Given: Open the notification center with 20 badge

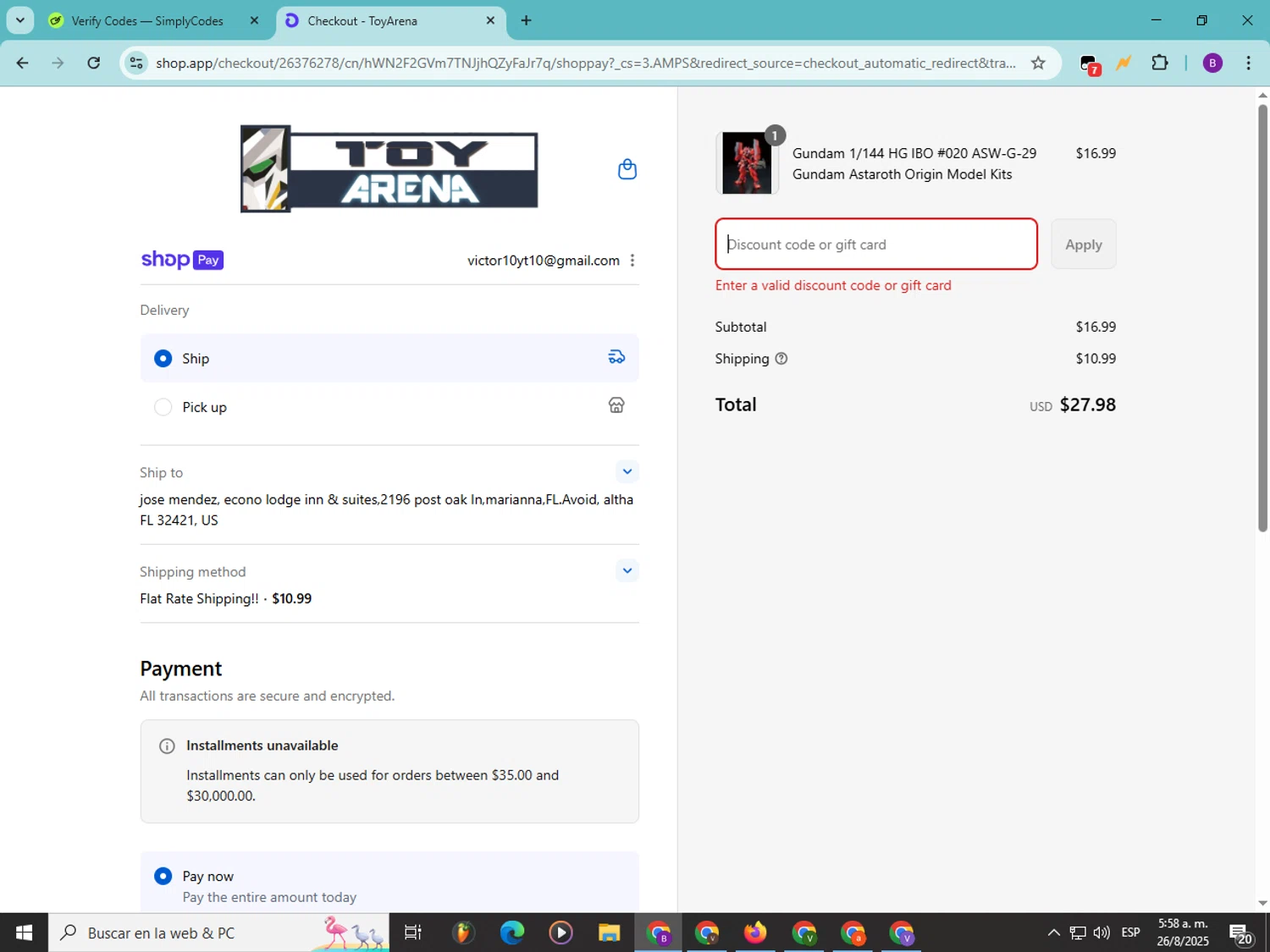Looking at the screenshot, I should click(1240, 933).
